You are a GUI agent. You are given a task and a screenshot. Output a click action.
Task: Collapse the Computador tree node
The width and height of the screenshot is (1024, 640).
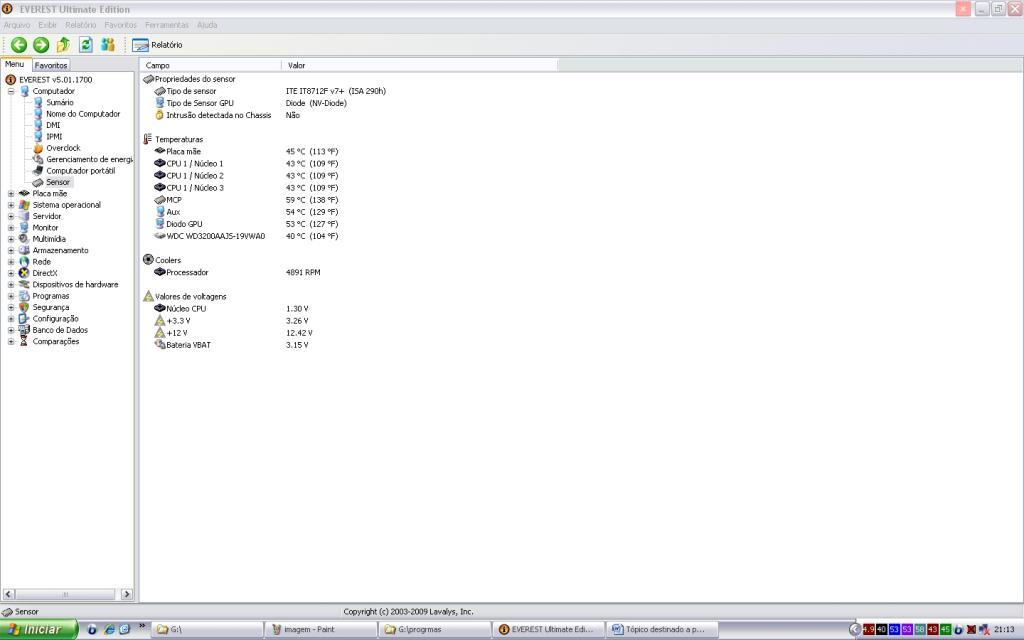click(x=11, y=91)
